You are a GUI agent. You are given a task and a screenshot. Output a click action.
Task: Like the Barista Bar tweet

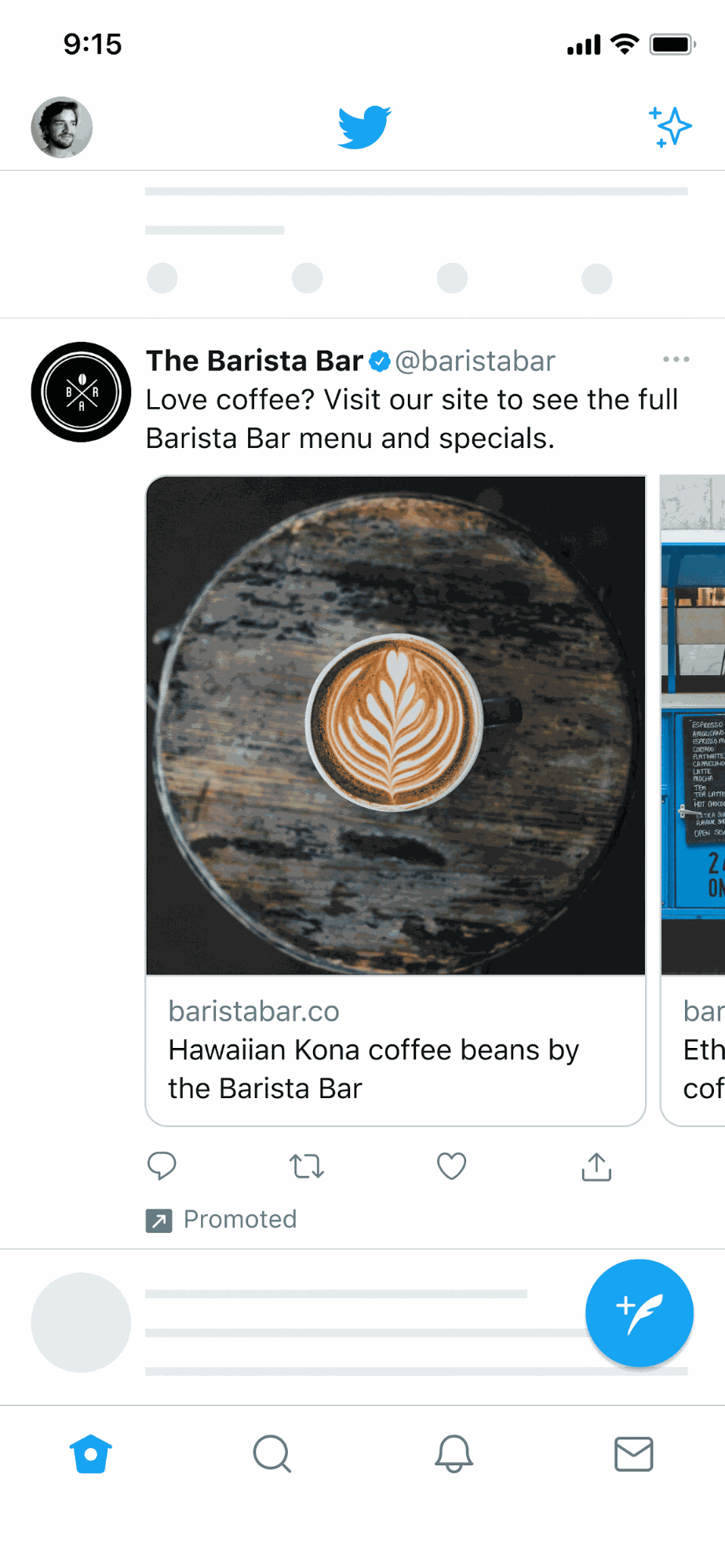coord(451,1166)
